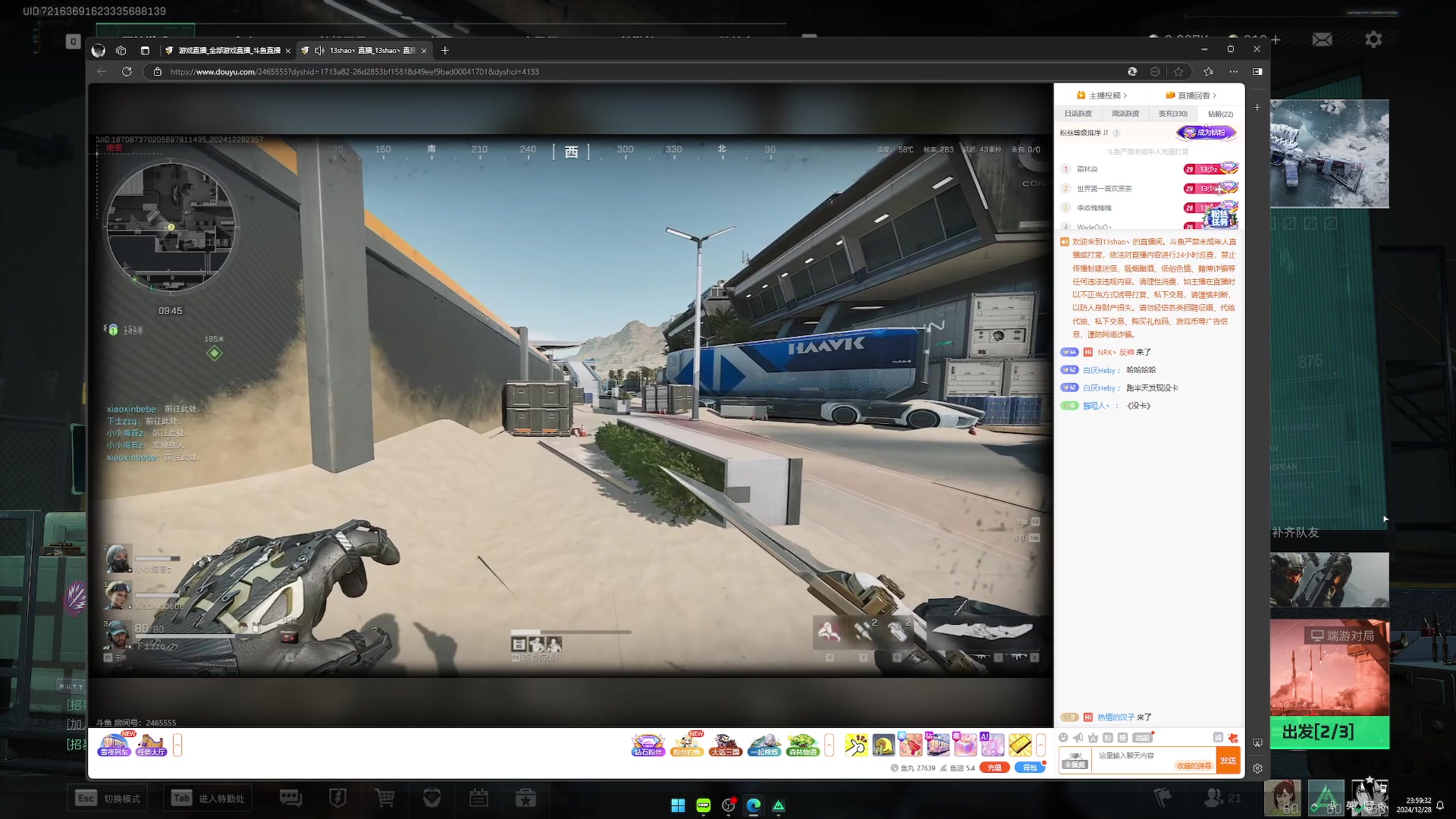Viewport: 1456px width, 819px height.
Task: Open browser tab actions menu icon
Action: (x=145, y=50)
